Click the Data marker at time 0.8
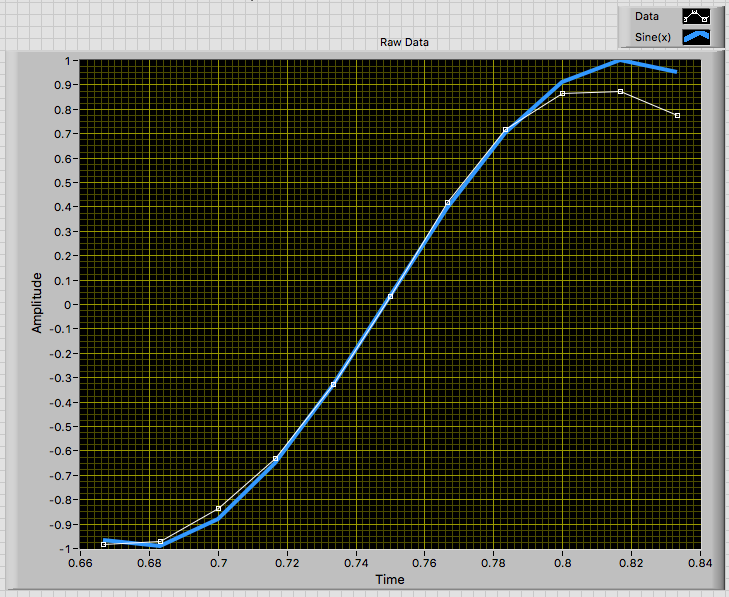This screenshot has width=729, height=597. (x=563, y=94)
